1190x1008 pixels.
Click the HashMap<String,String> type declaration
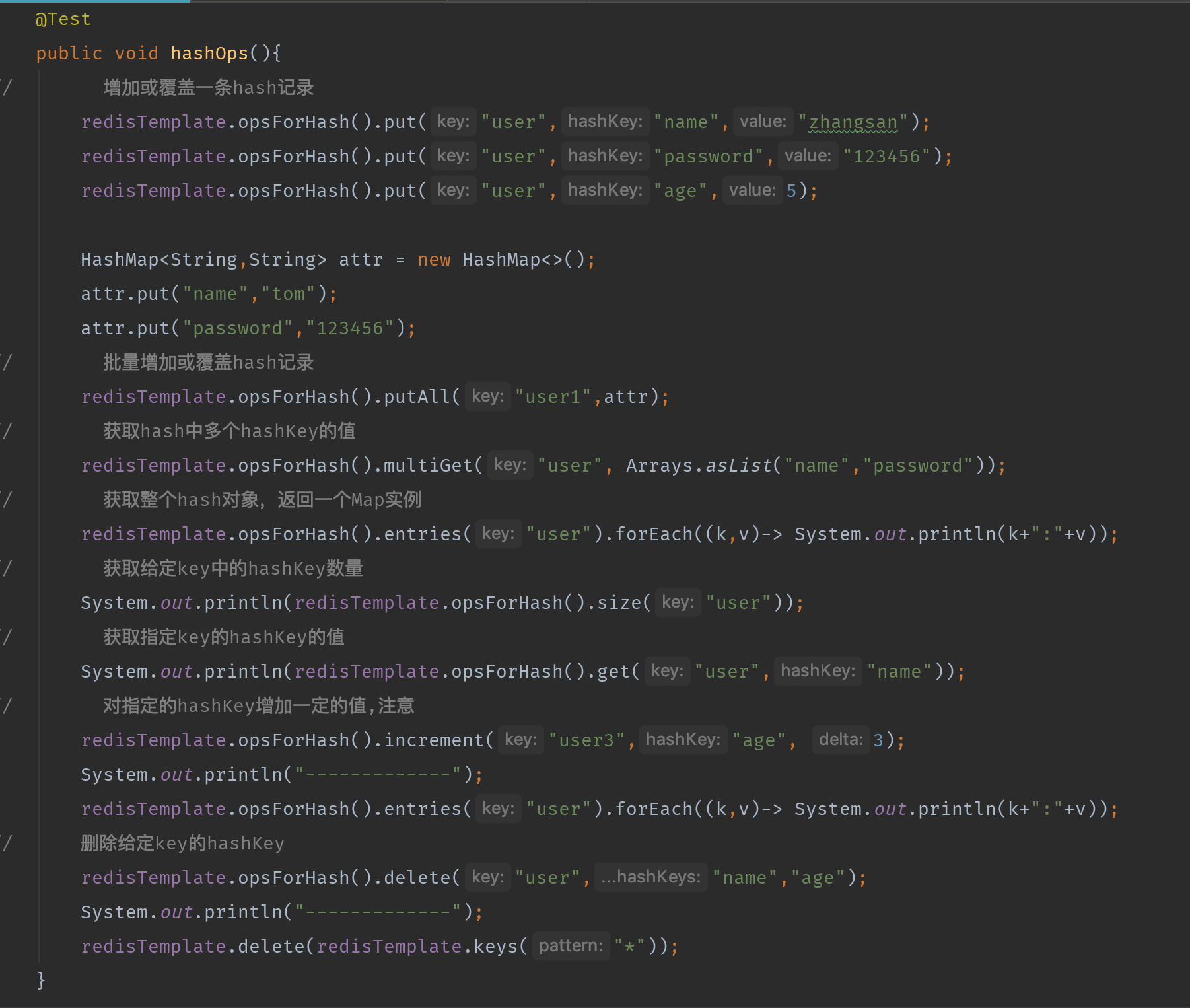pos(203,260)
